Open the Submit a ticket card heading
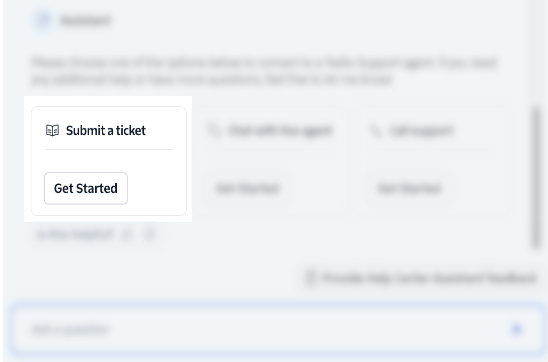This screenshot has width=548, height=362. (106, 130)
